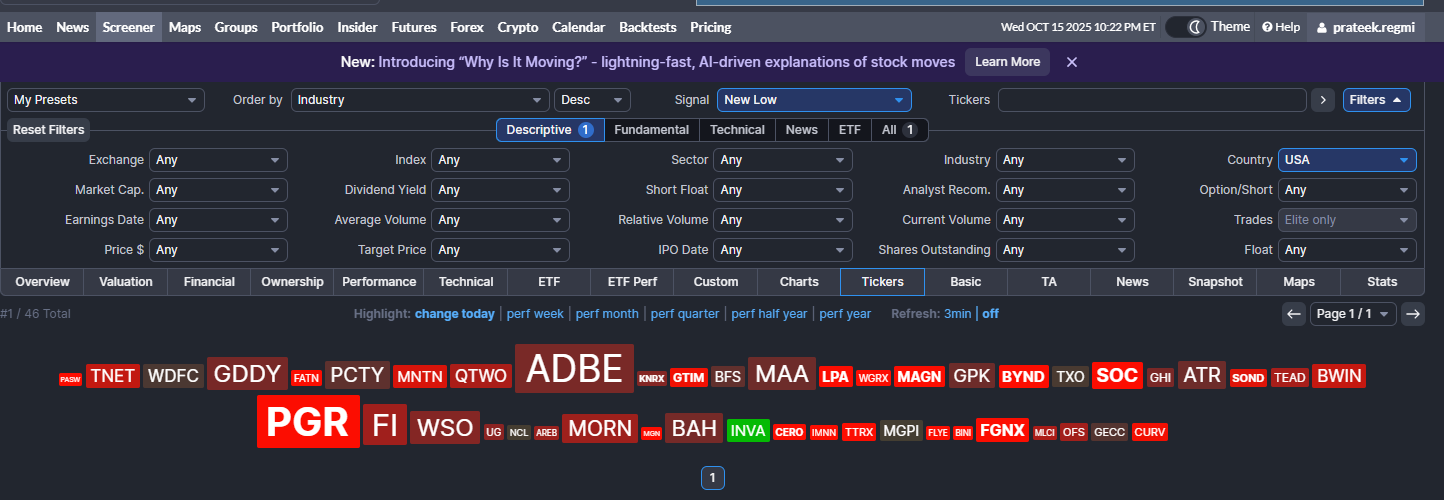Open the Market Cap. filter dropdown
1444x500 pixels.
pos(218,190)
